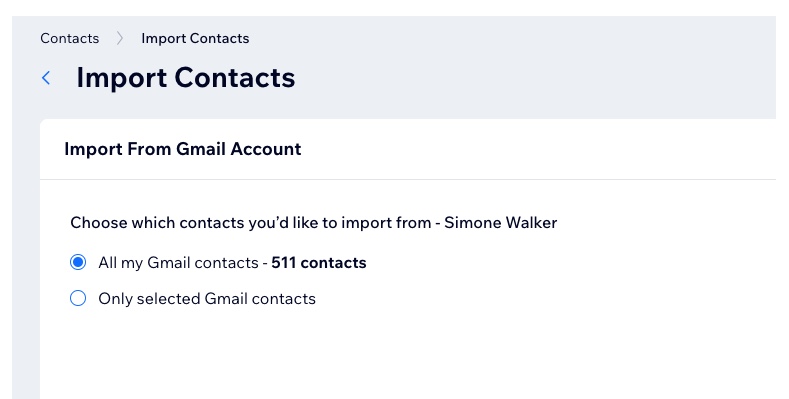
Task: Click the 'All my Gmail contacts' label text
Action: [178, 263]
